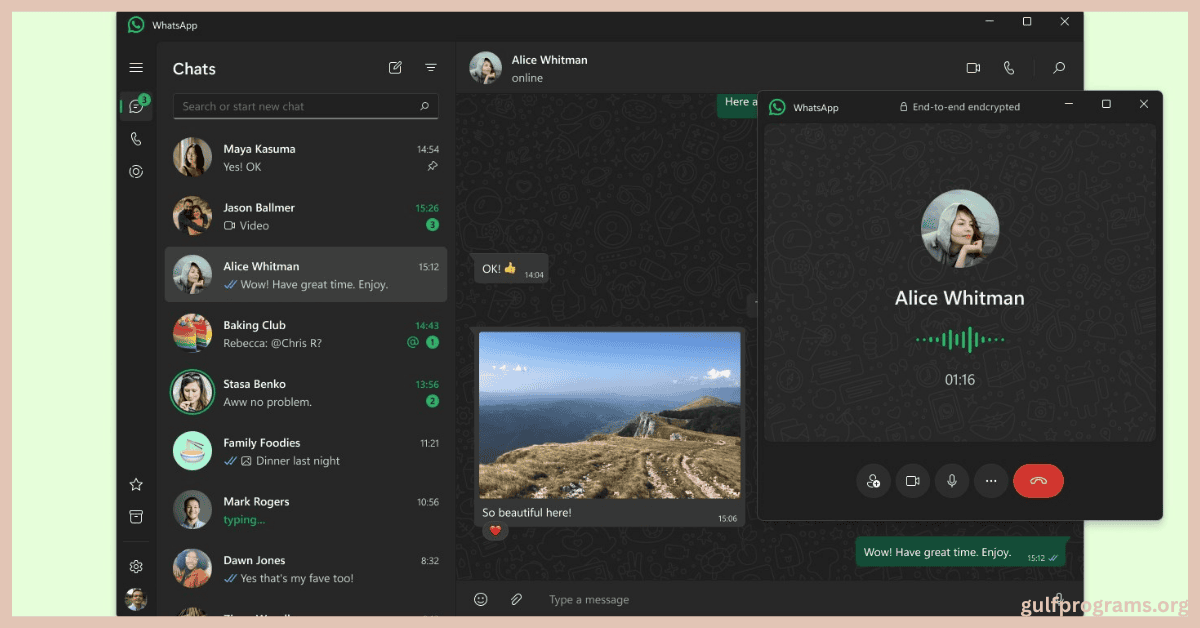Add a participant to the call
Screen dimensions: 1200x628
pyautogui.click(x=874, y=481)
